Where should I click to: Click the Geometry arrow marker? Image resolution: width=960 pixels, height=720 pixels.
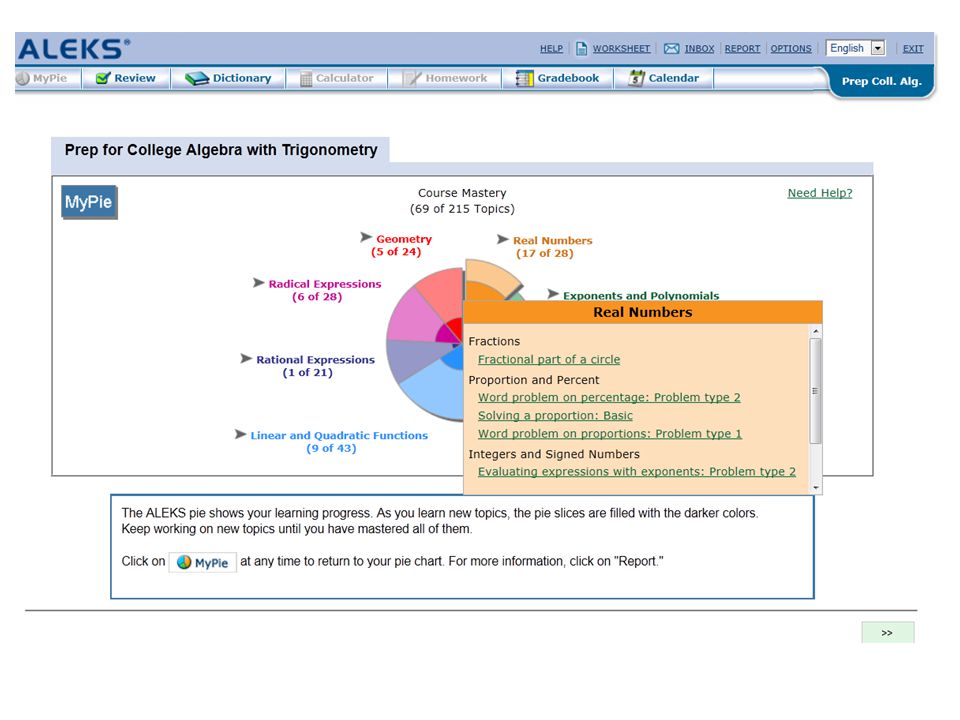pyautogui.click(x=366, y=237)
